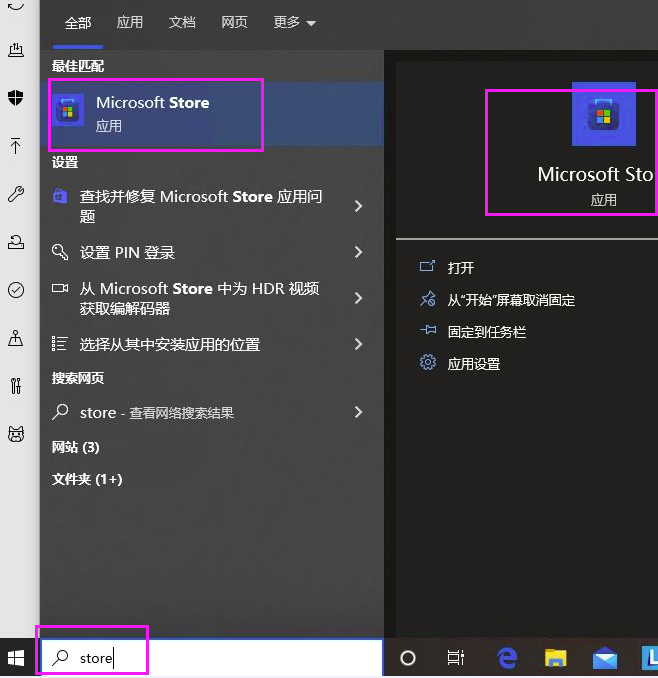Click the tools icon in left sidebar
Screen dimensions: 658x678
16,386
